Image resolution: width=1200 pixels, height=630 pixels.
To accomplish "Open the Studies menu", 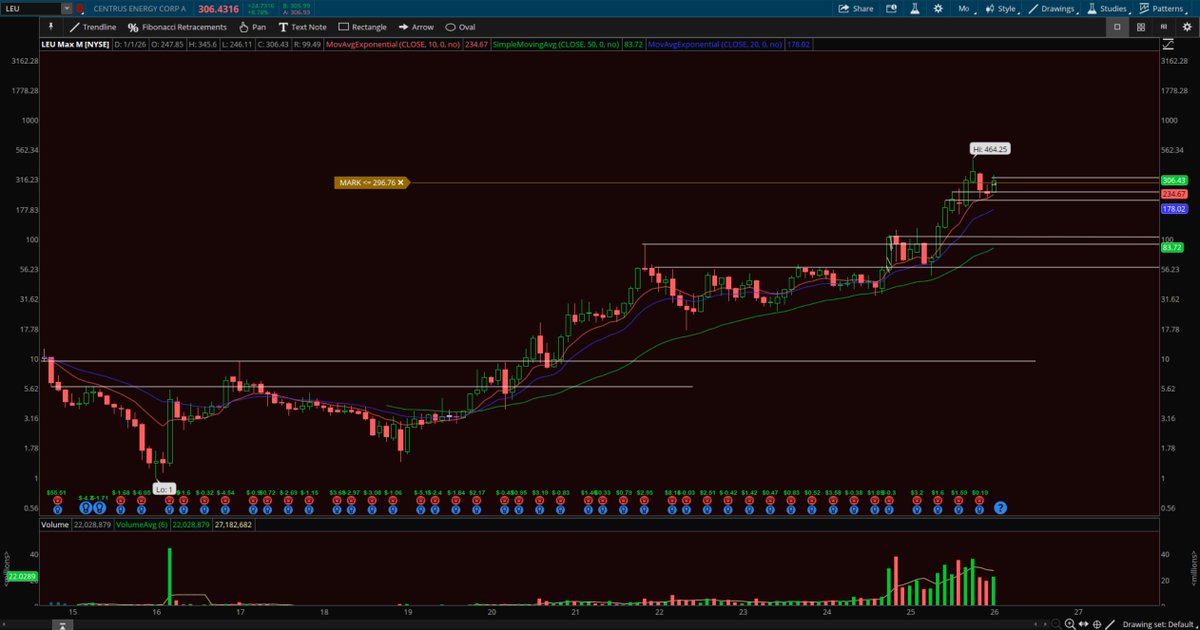I will pyautogui.click(x=1109, y=8).
